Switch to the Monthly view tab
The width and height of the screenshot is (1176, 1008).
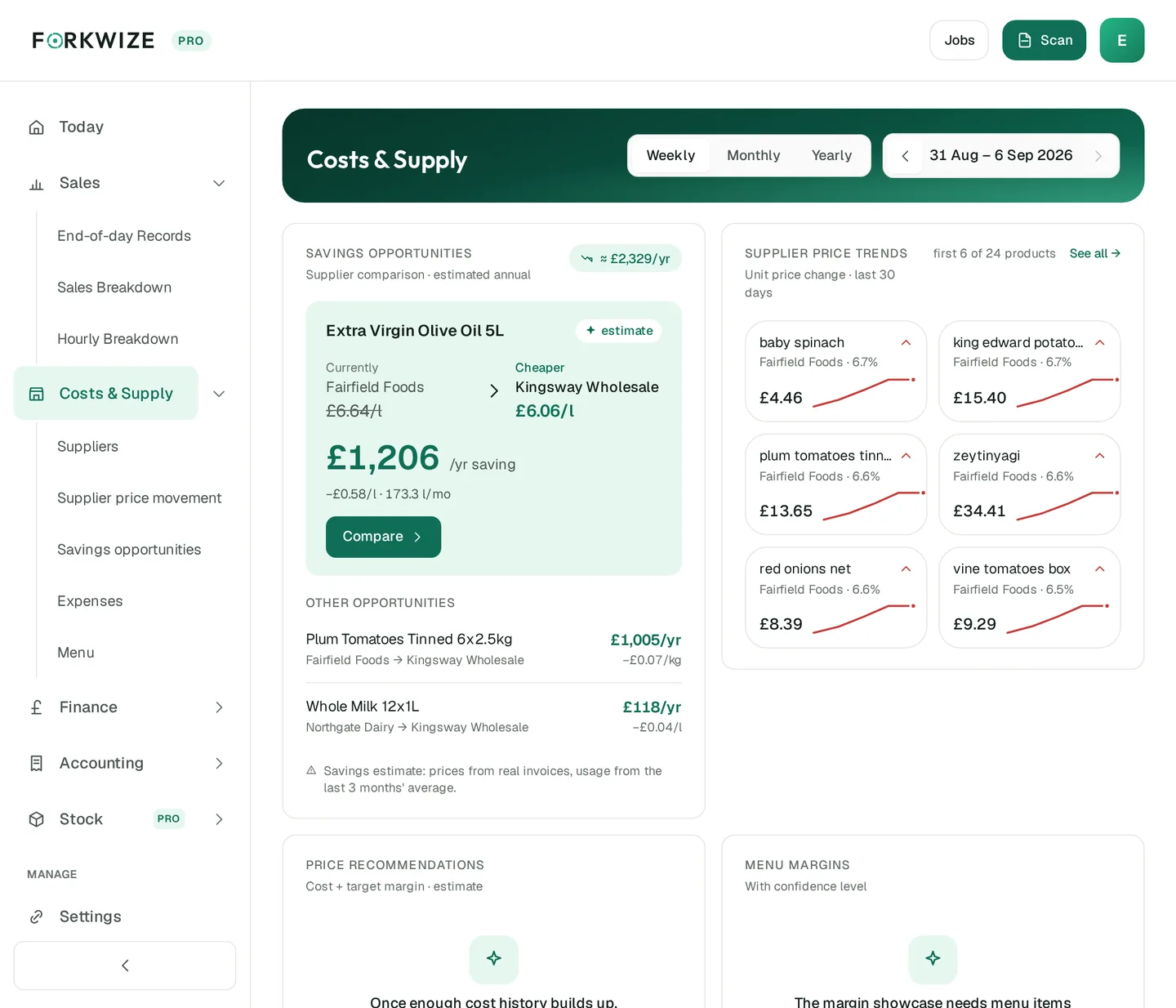point(754,156)
